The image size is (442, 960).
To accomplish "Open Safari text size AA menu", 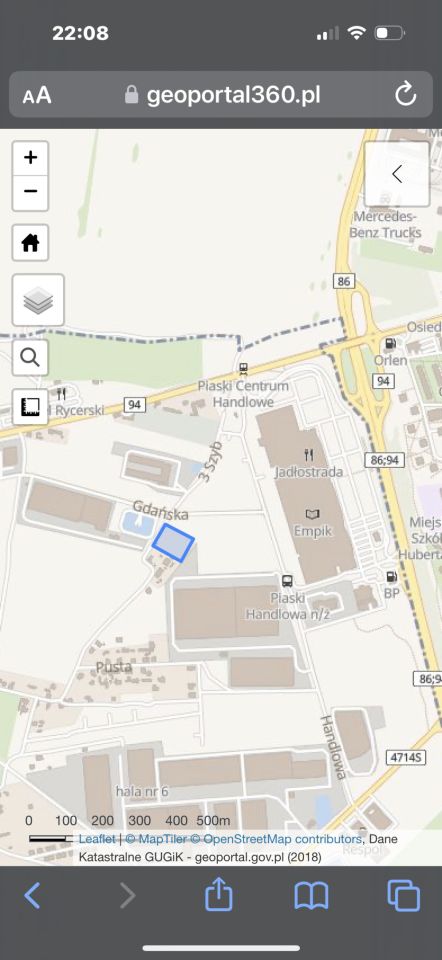I will [37, 96].
